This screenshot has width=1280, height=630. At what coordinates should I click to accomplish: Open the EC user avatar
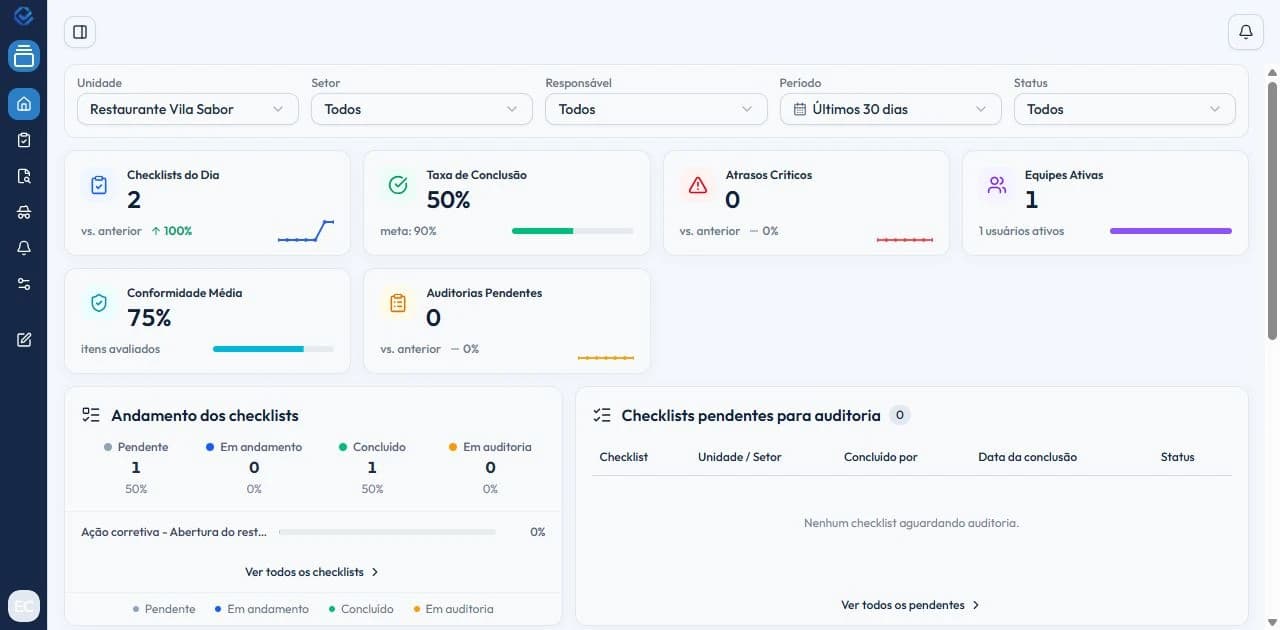coord(24,605)
